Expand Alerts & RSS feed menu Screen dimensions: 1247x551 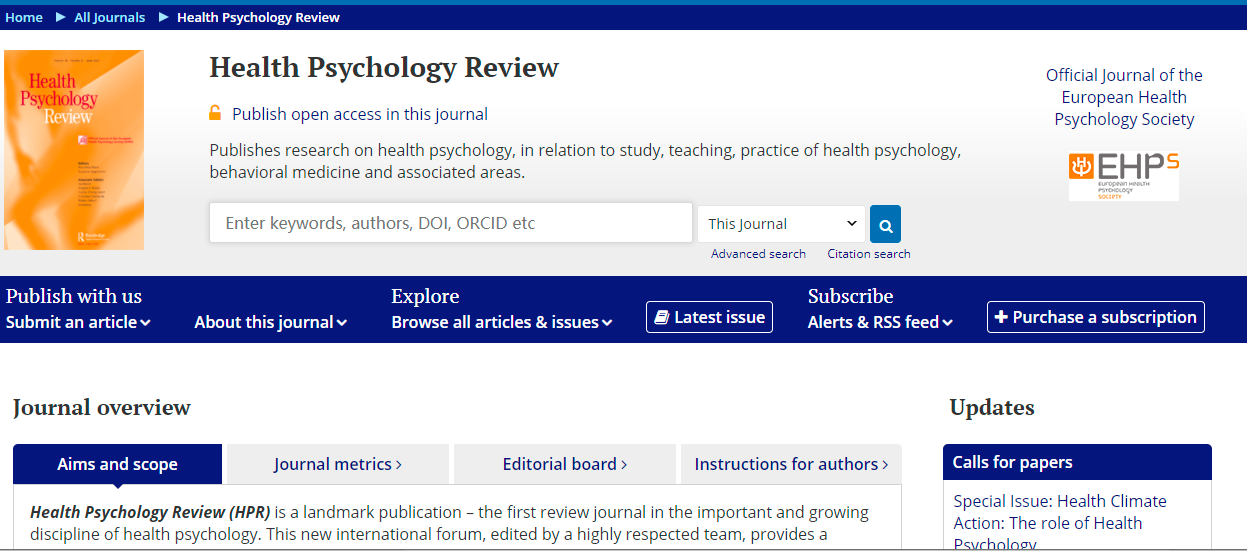click(880, 322)
